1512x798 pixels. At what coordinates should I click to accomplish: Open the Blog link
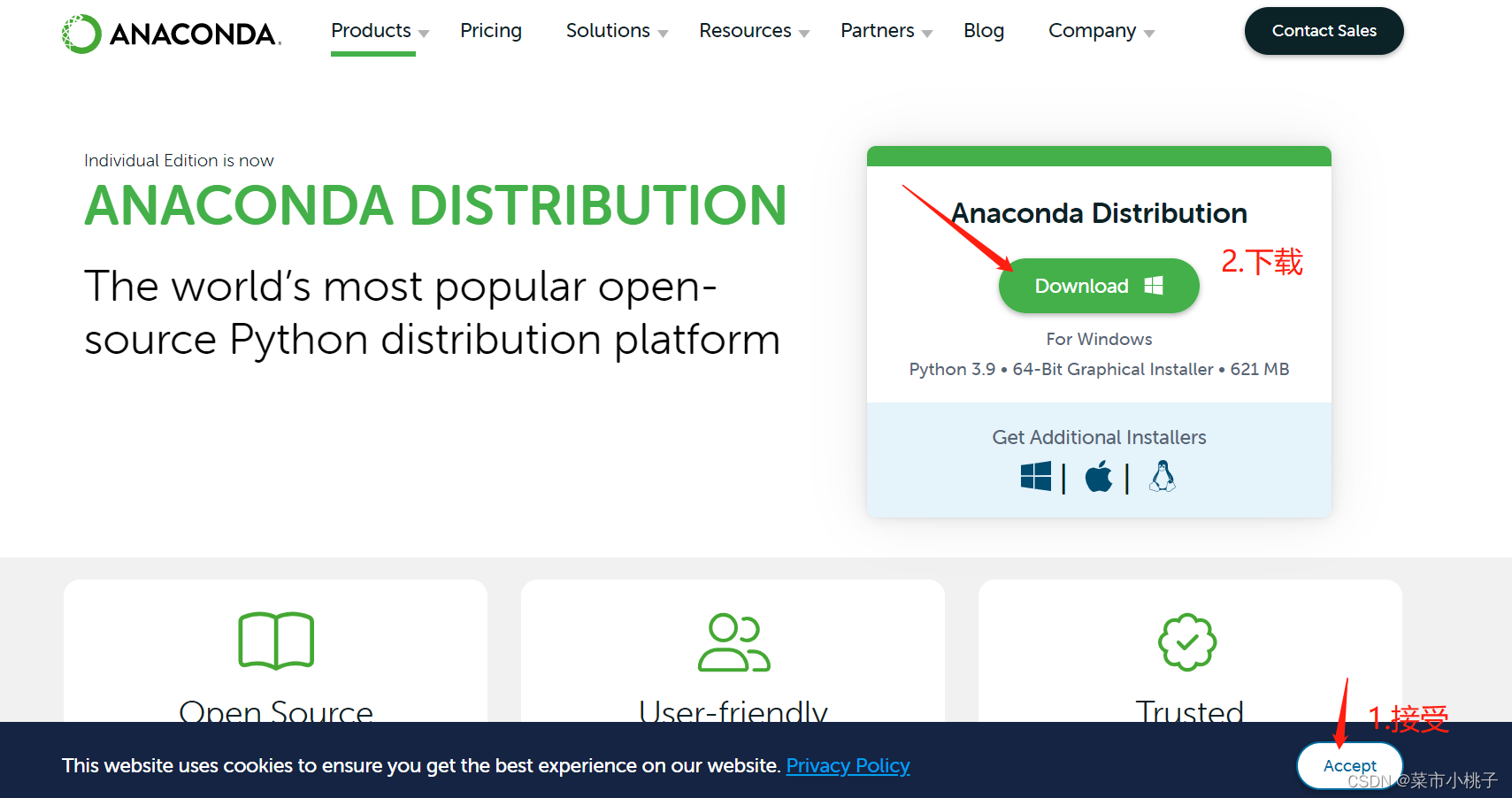(984, 30)
